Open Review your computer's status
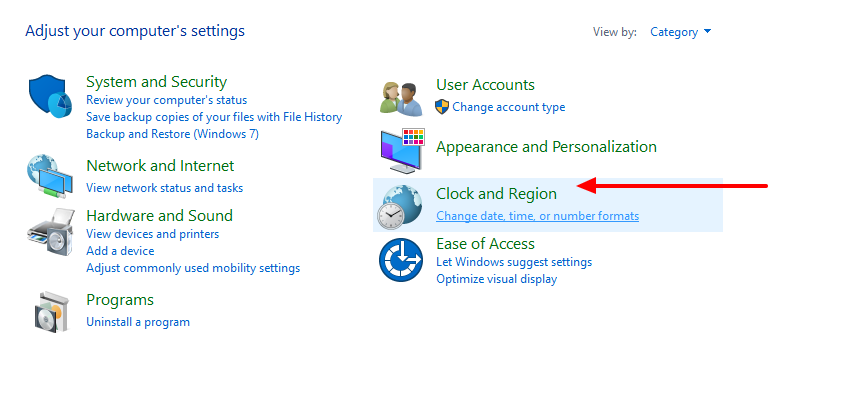This screenshot has width=860, height=405. click(167, 100)
